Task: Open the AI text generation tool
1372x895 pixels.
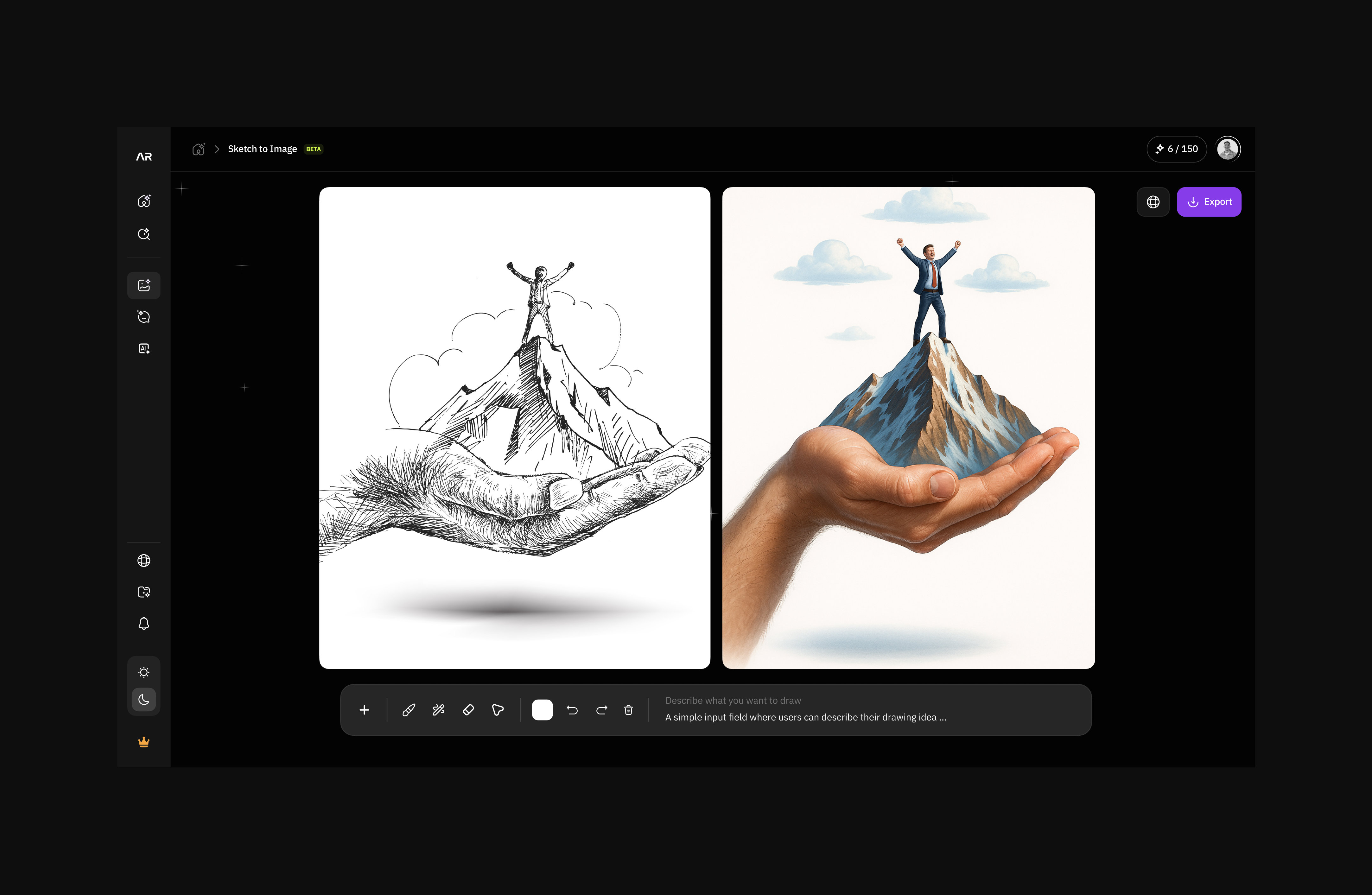Action: point(143,348)
